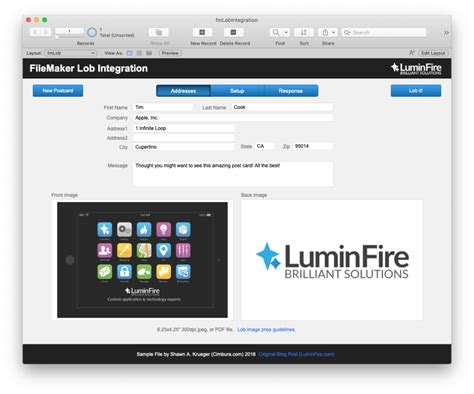
Task: Expand the toolbar overflow chevrons
Action: point(446,32)
